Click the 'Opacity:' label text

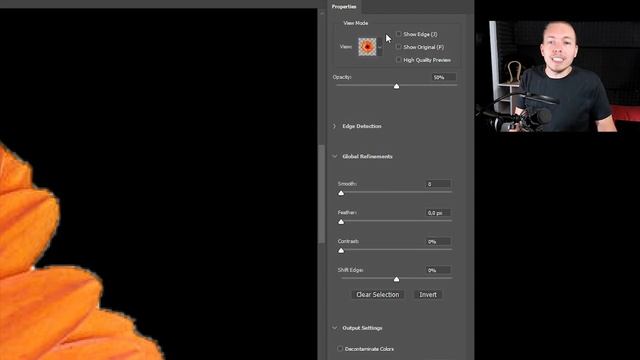tap(342, 77)
